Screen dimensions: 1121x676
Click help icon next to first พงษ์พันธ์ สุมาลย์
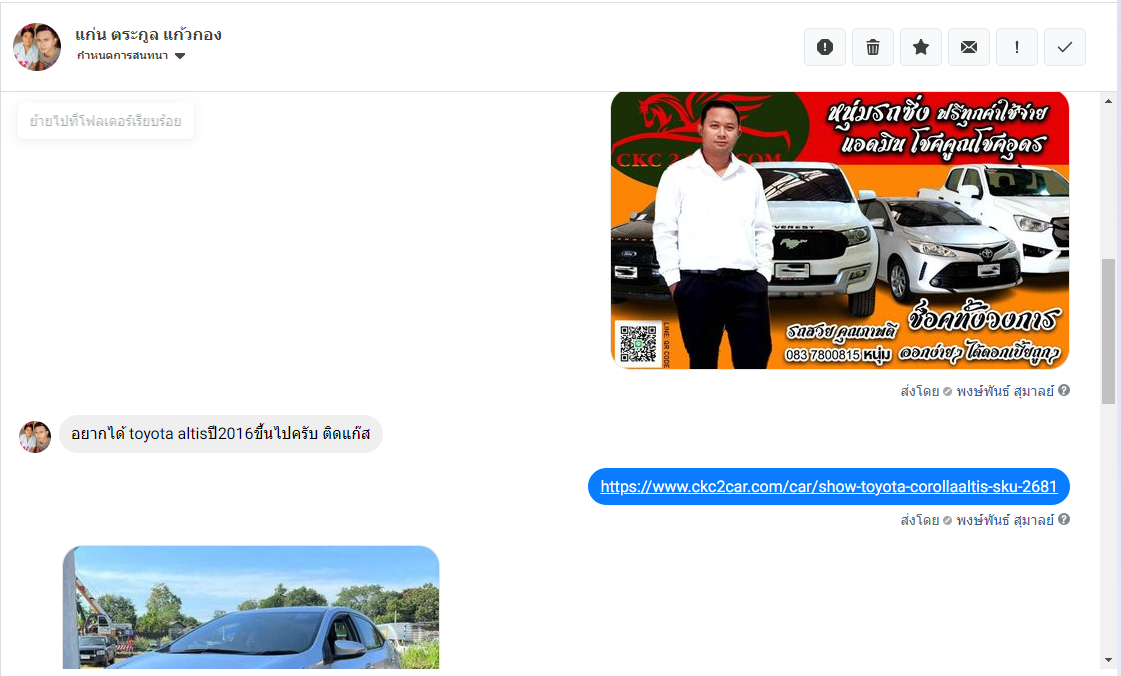1064,390
